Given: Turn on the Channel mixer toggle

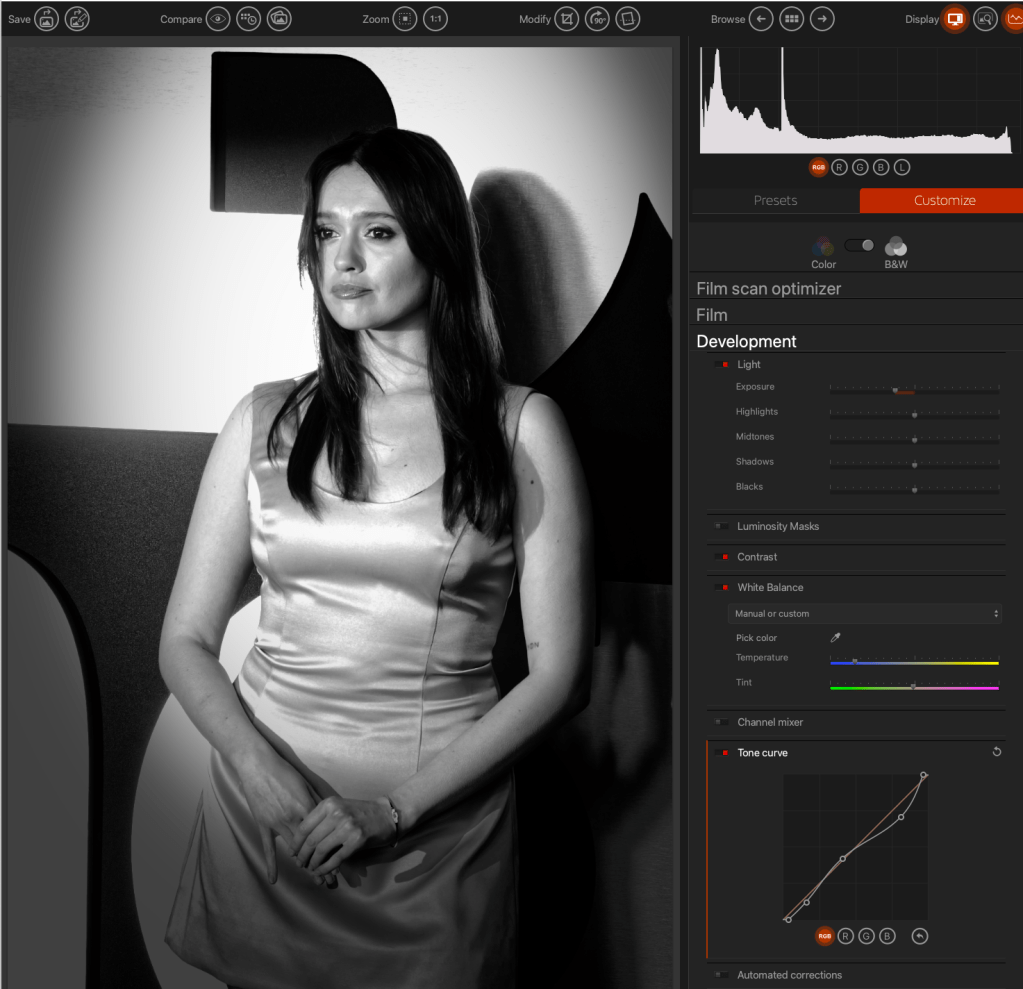Looking at the screenshot, I should coord(721,722).
